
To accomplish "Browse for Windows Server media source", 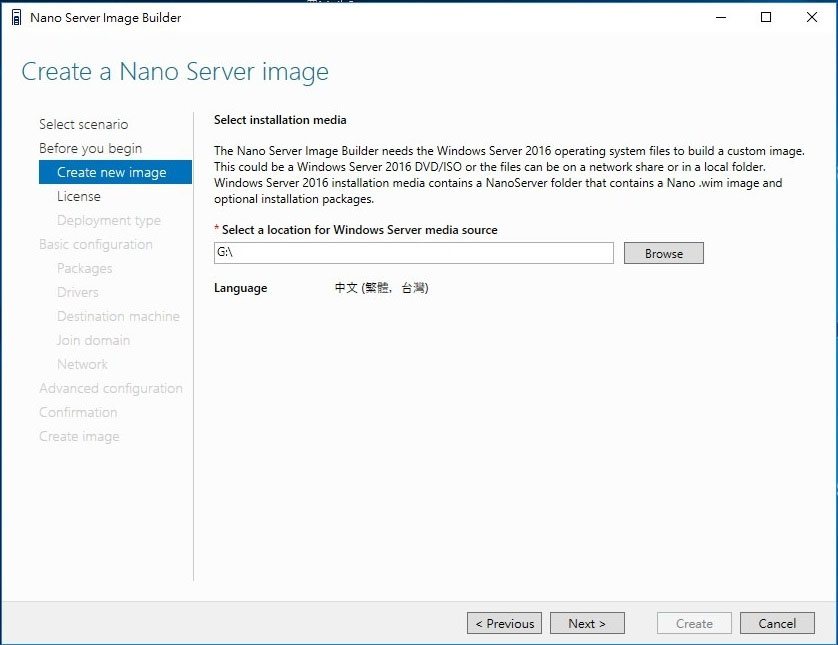I will [664, 253].
